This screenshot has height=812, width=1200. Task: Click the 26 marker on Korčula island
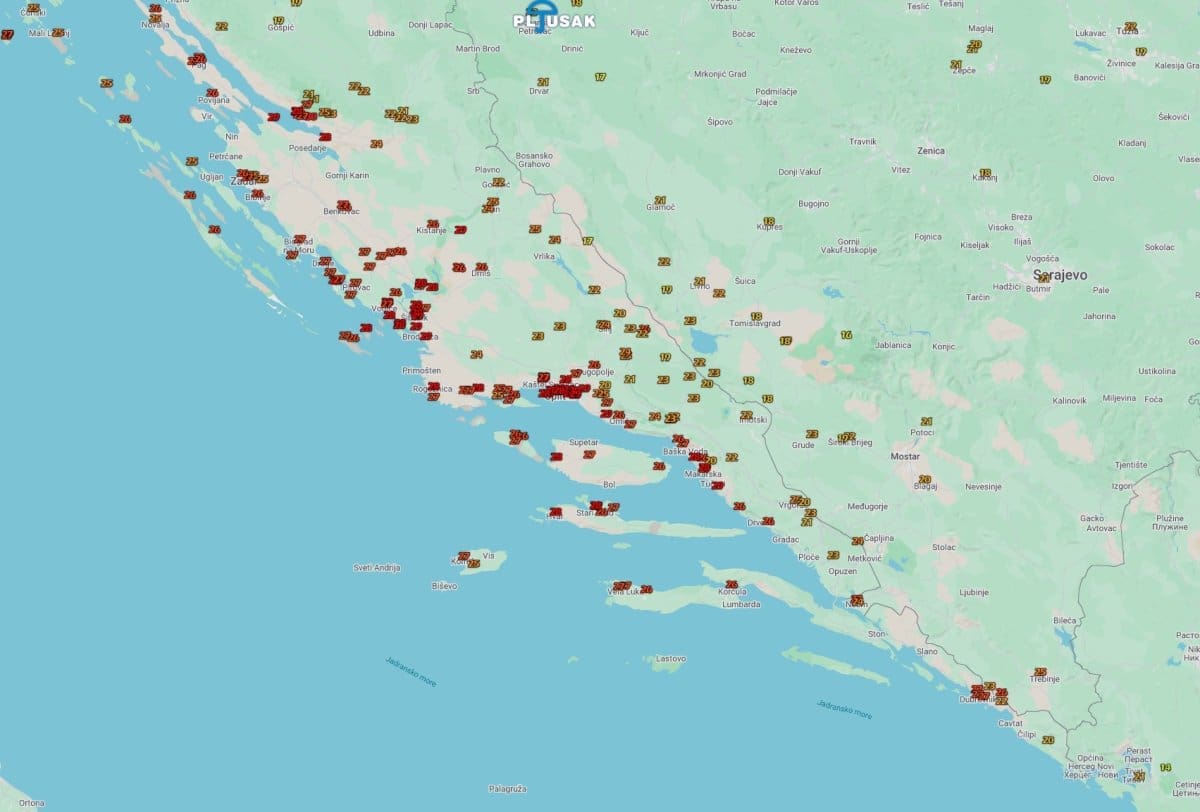[x=731, y=584]
